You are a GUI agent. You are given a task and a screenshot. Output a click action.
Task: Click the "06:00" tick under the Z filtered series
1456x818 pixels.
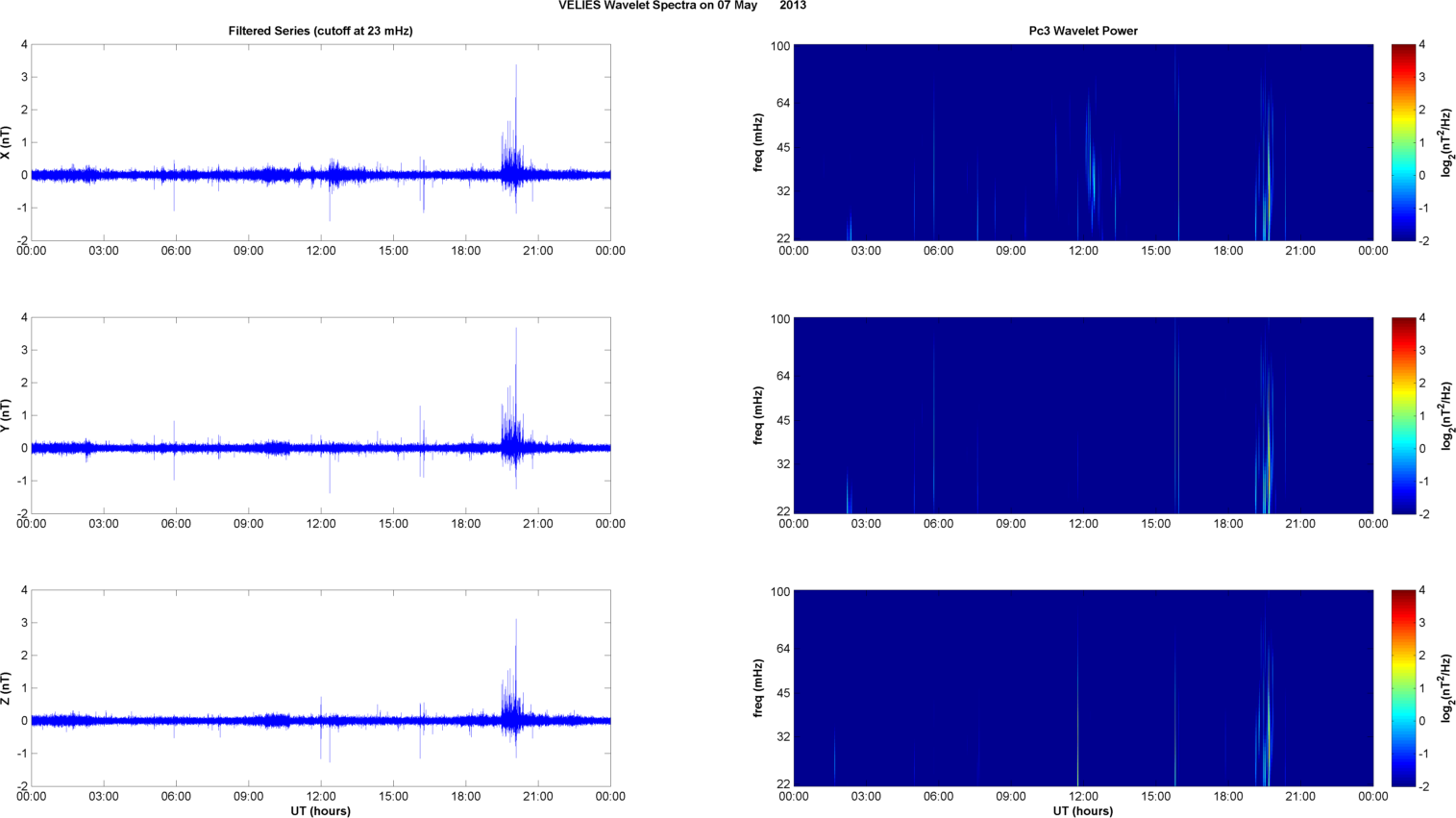pyautogui.click(x=176, y=796)
